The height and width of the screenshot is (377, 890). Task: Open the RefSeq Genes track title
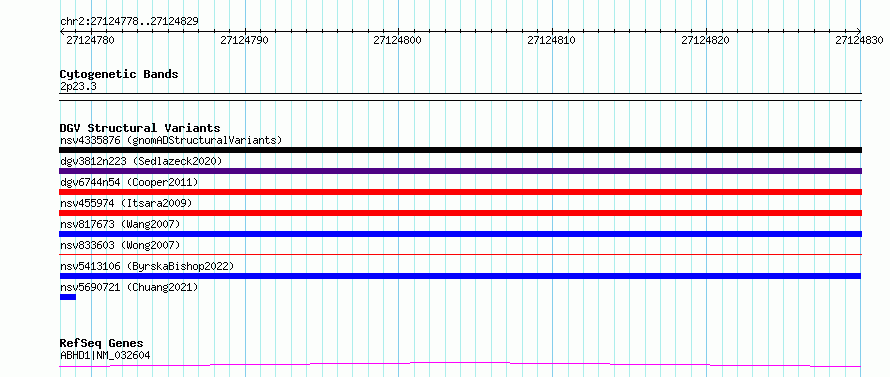[x=101, y=343]
